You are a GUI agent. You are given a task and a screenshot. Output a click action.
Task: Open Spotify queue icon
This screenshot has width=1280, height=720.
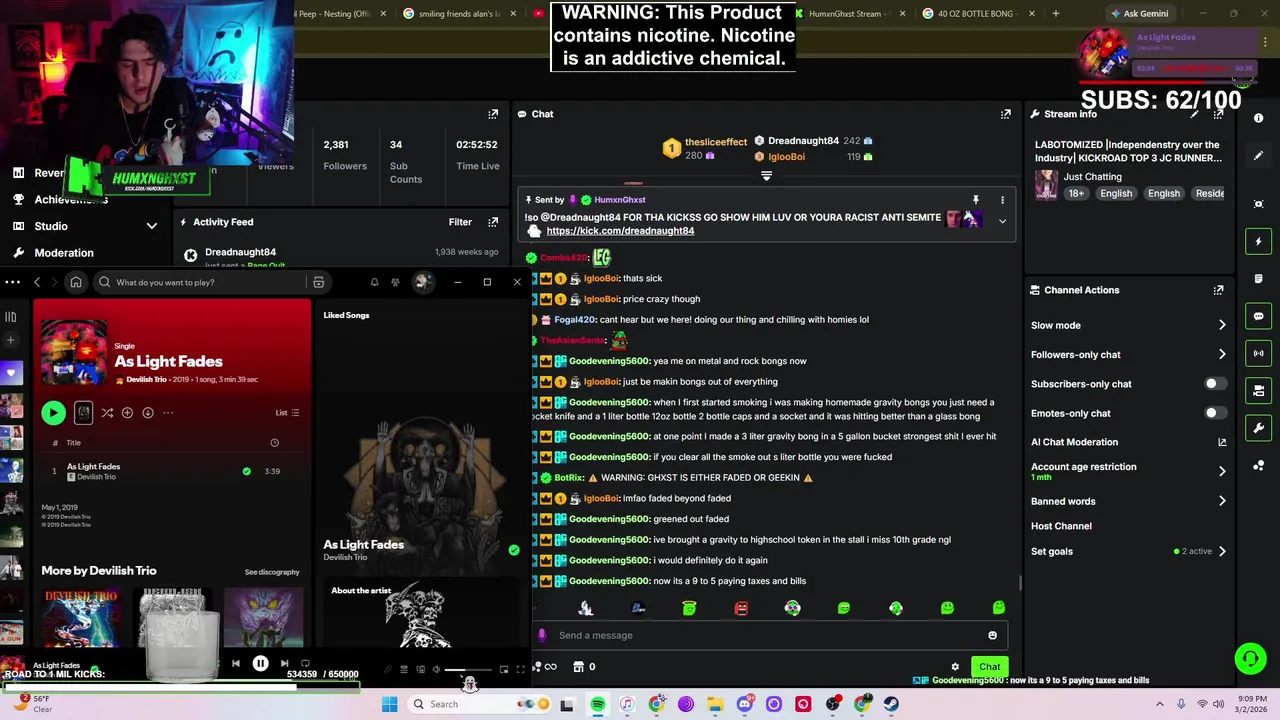point(404,670)
